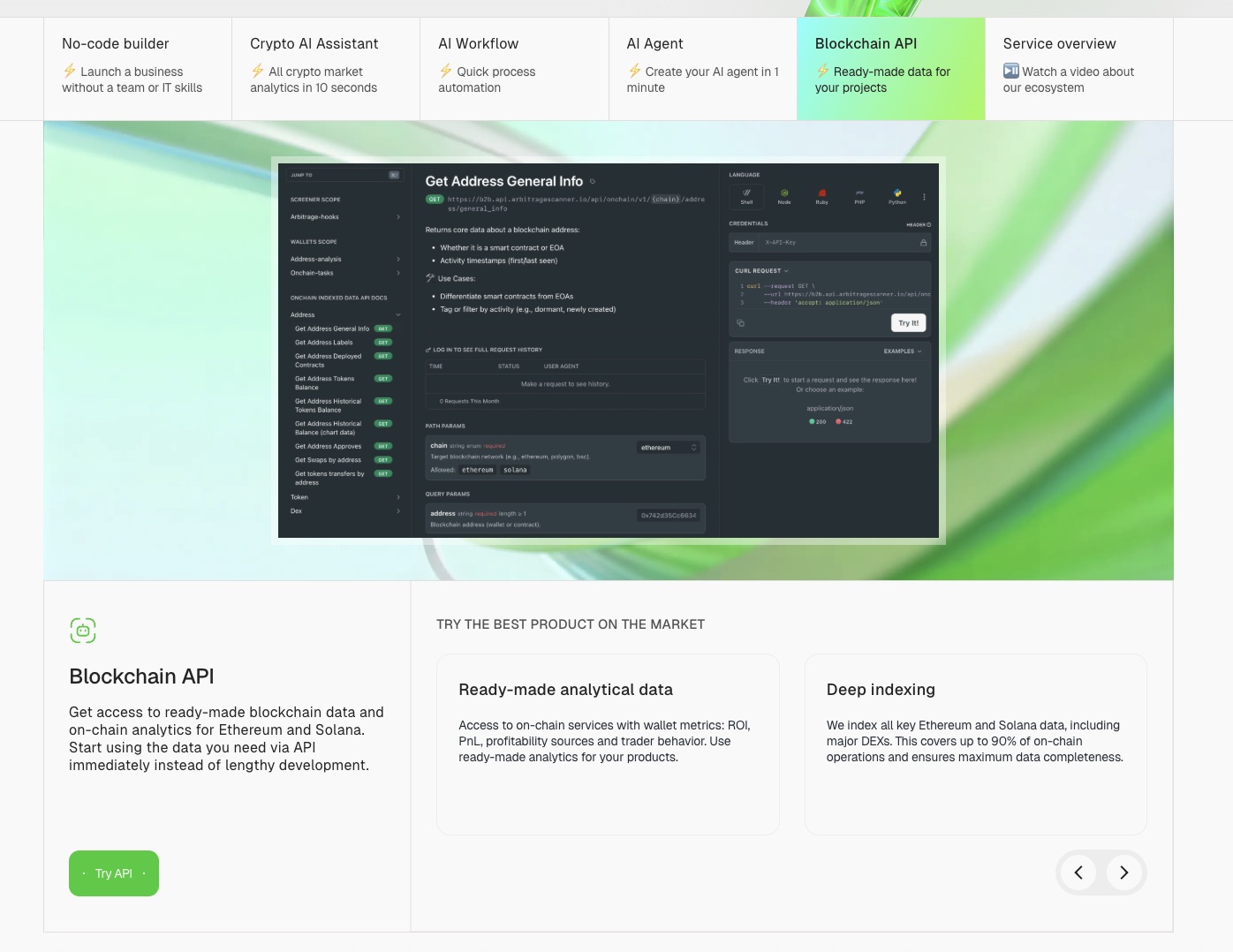Pick the Node language icon
1233x952 pixels.
[x=784, y=195]
